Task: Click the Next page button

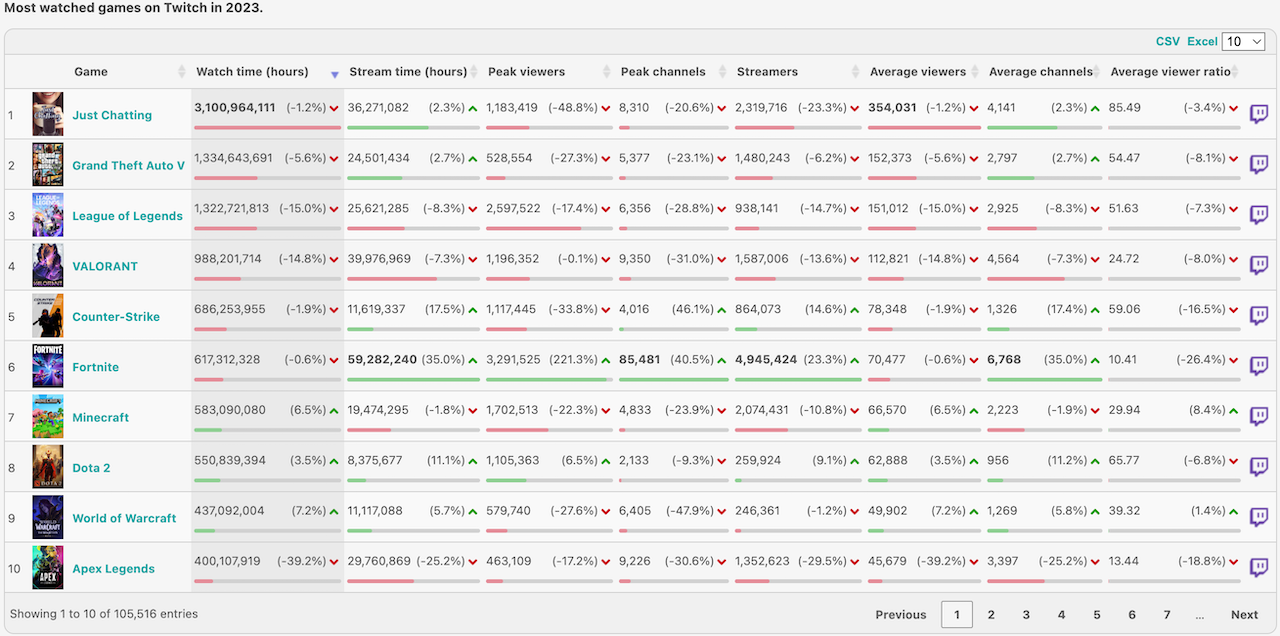Action: [x=1244, y=615]
